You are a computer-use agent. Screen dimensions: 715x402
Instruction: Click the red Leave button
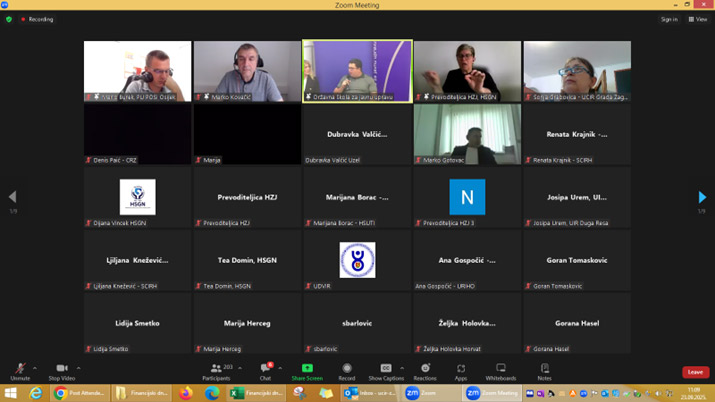[695, 372]
